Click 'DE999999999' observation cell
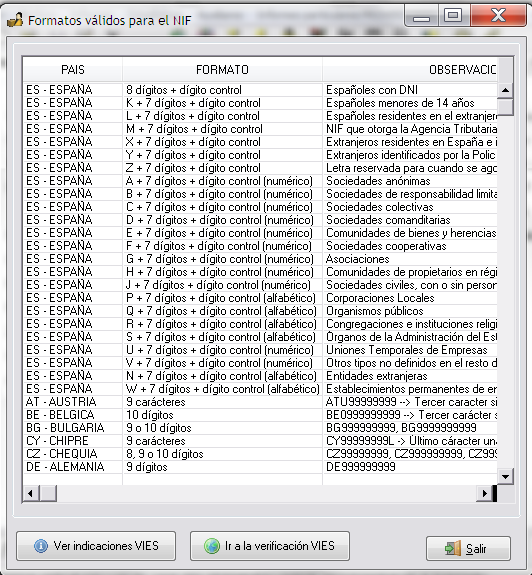The image size is (532, 575). click(410, 467)
